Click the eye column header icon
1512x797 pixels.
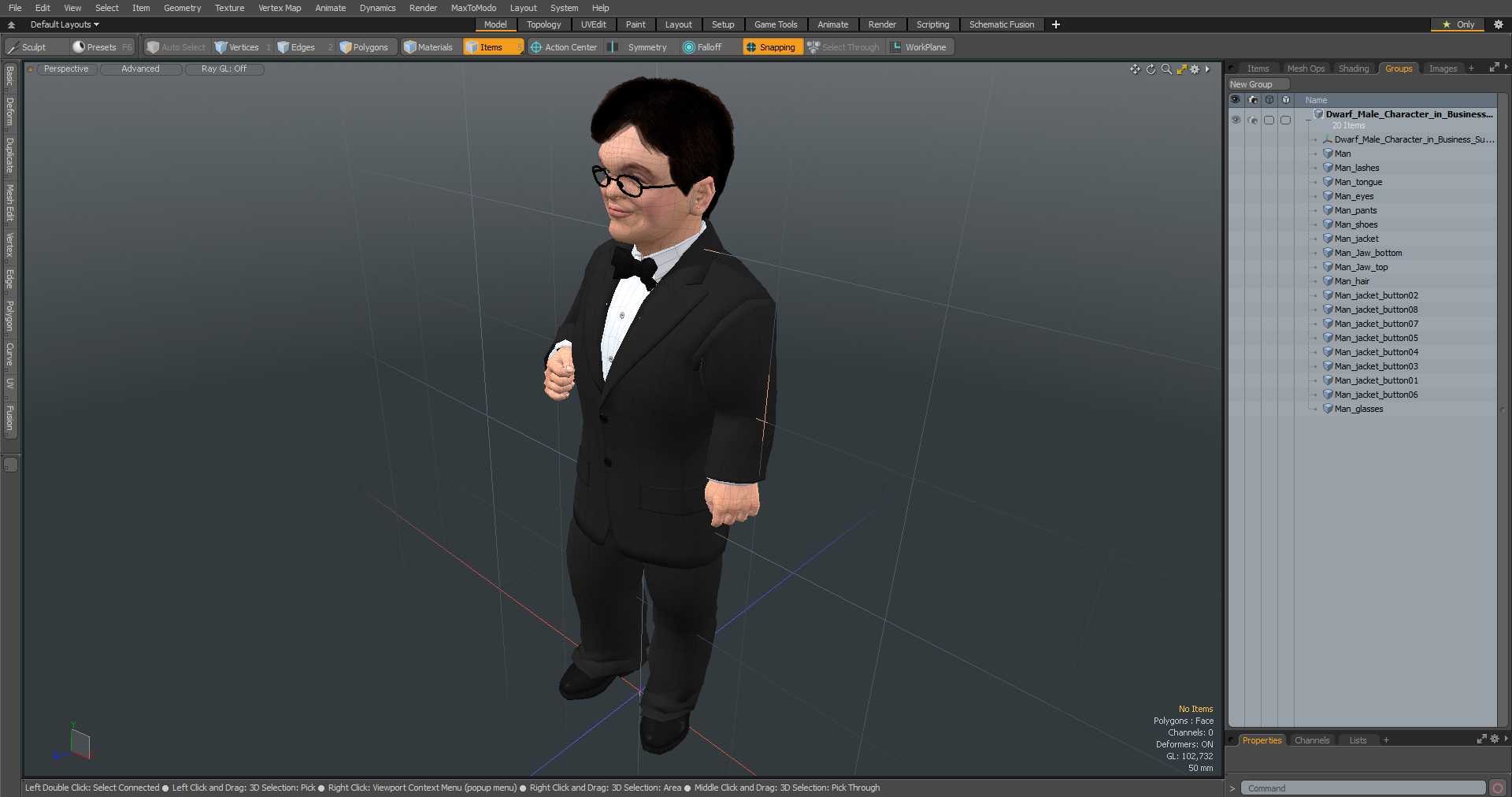pos(1235,100)
